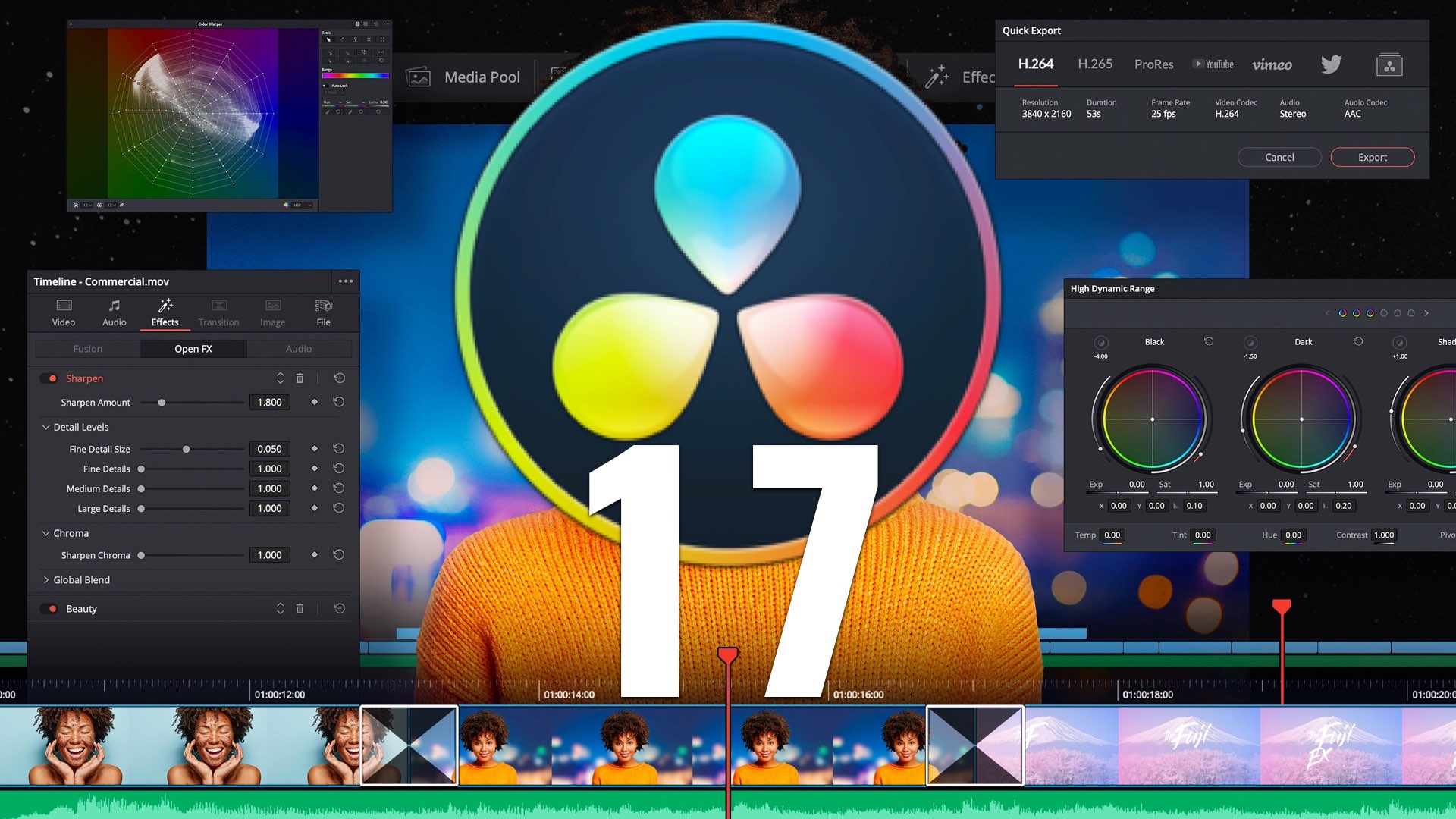Select the Vimeo export preset
Viewport: 1456px width, 819px height.
click(1272, 64)
